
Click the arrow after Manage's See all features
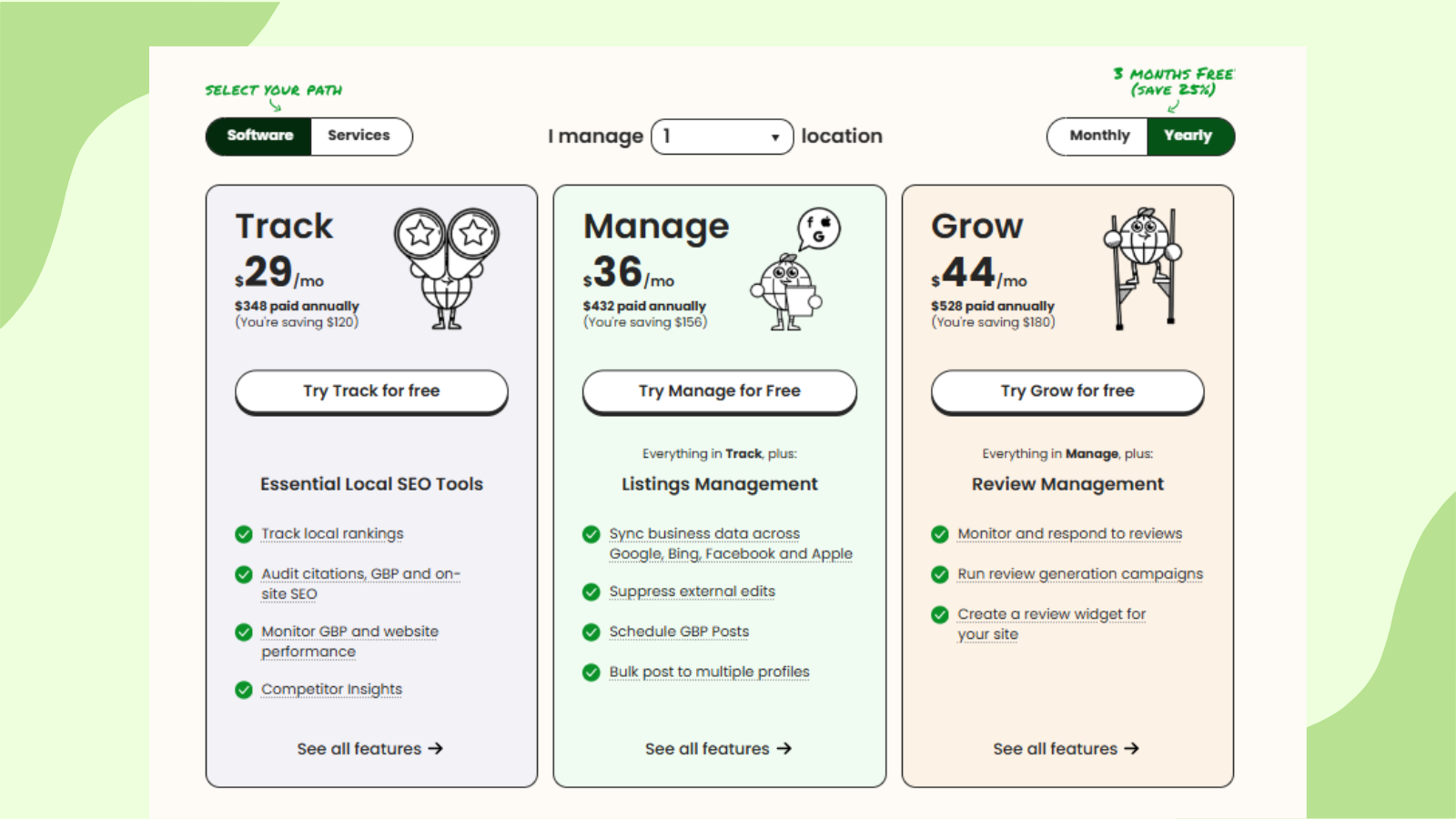(x=784, y=748)
